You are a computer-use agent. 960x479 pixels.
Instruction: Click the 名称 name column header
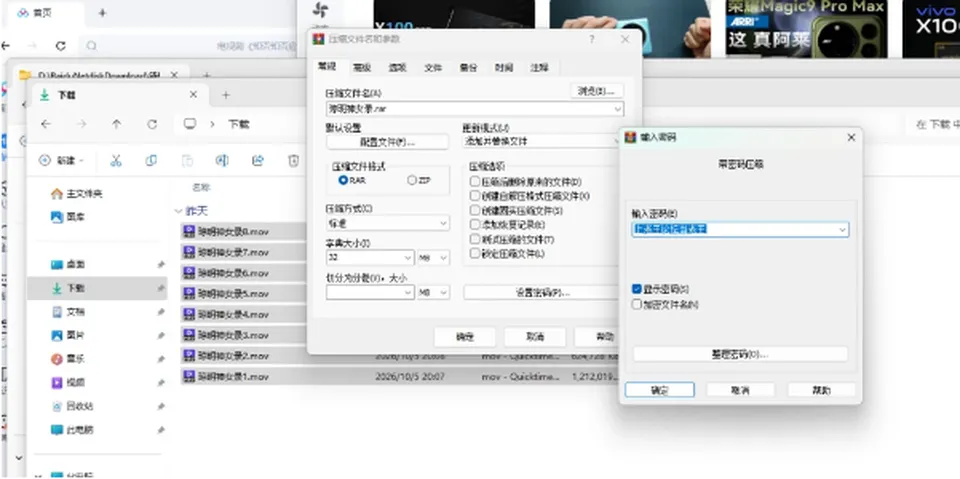201,187
